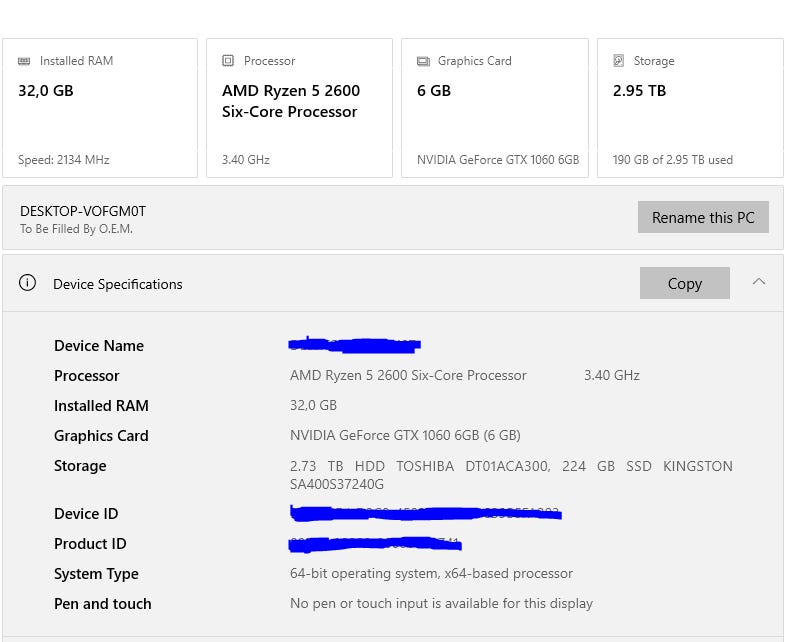The height and width of the screenshot is (642, 789).
Task: Open the 6 GB Graphics Card tile
Action: 494,108
